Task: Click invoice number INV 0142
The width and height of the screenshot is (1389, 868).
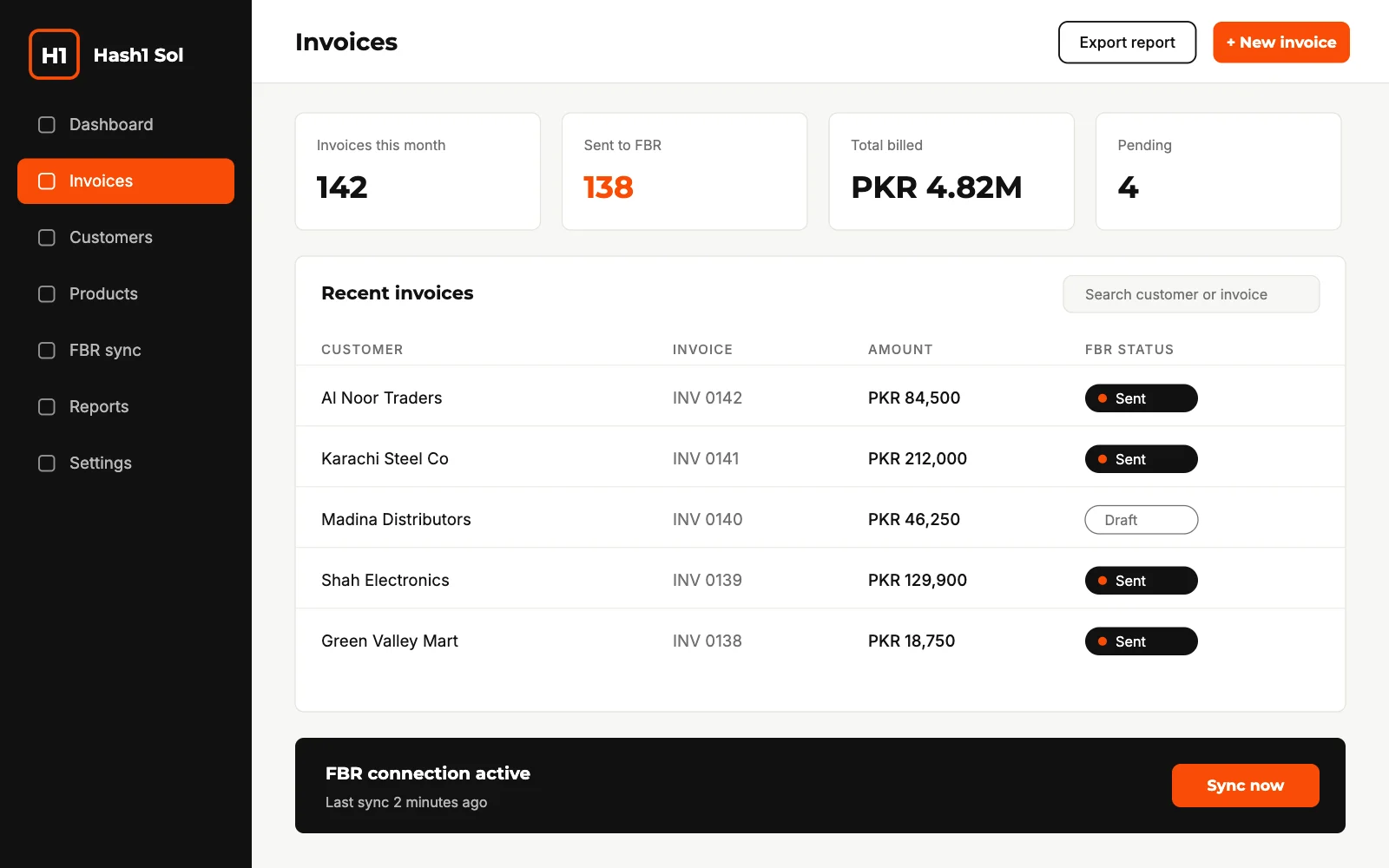Action: pos(708,398)
